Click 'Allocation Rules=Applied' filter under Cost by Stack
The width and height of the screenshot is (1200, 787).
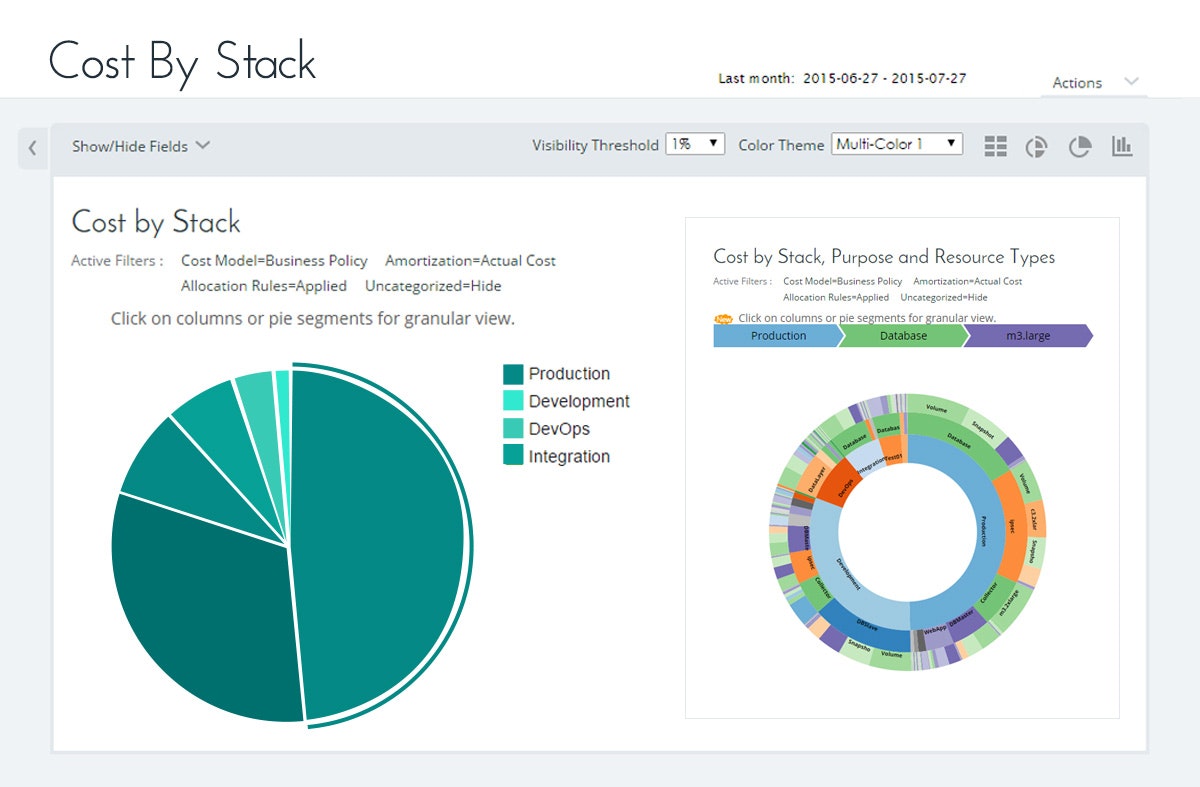pyautogui.click(x=264, y=286)
